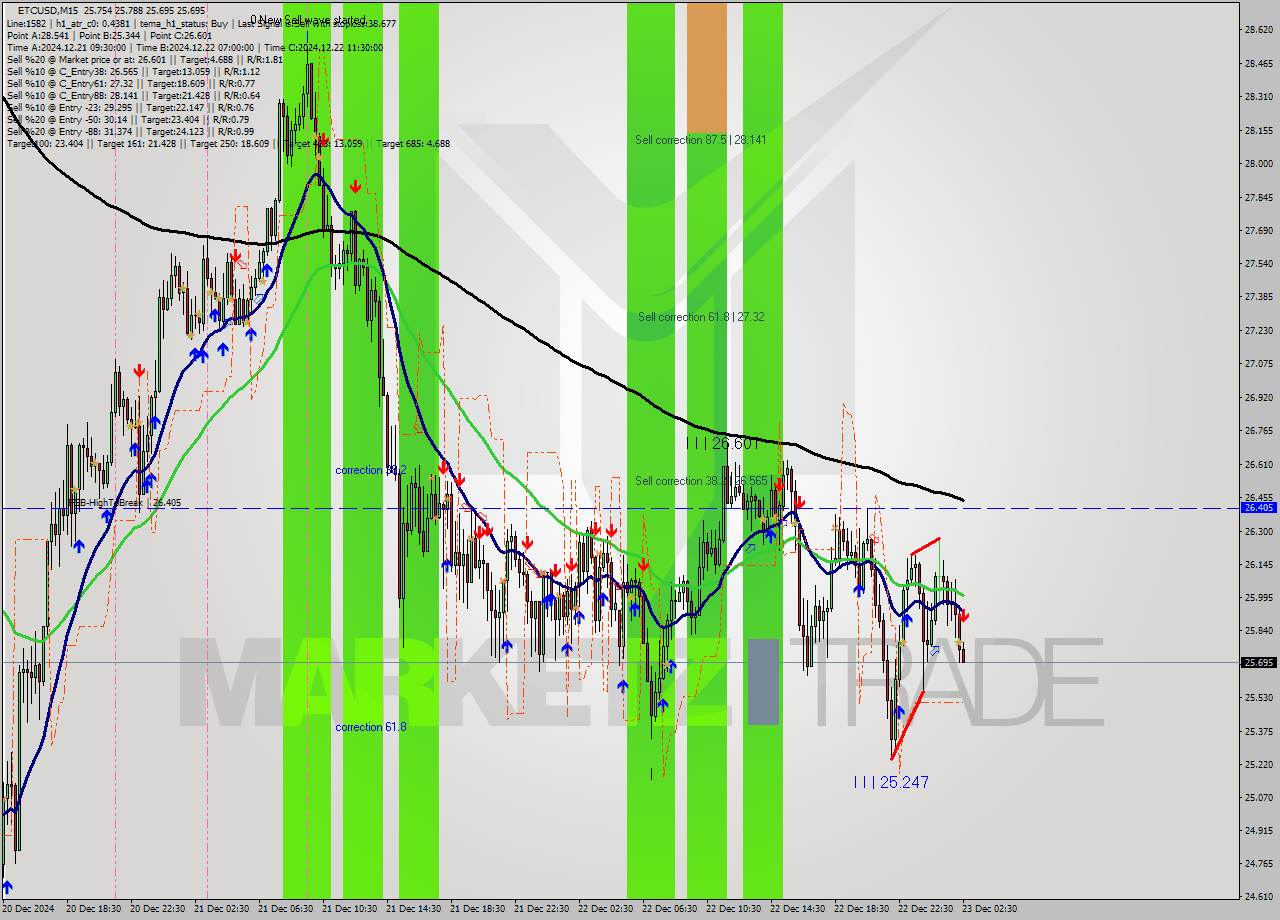
Task: Click the '22 Dec 10:30' time label
Action: click(733, 909)
